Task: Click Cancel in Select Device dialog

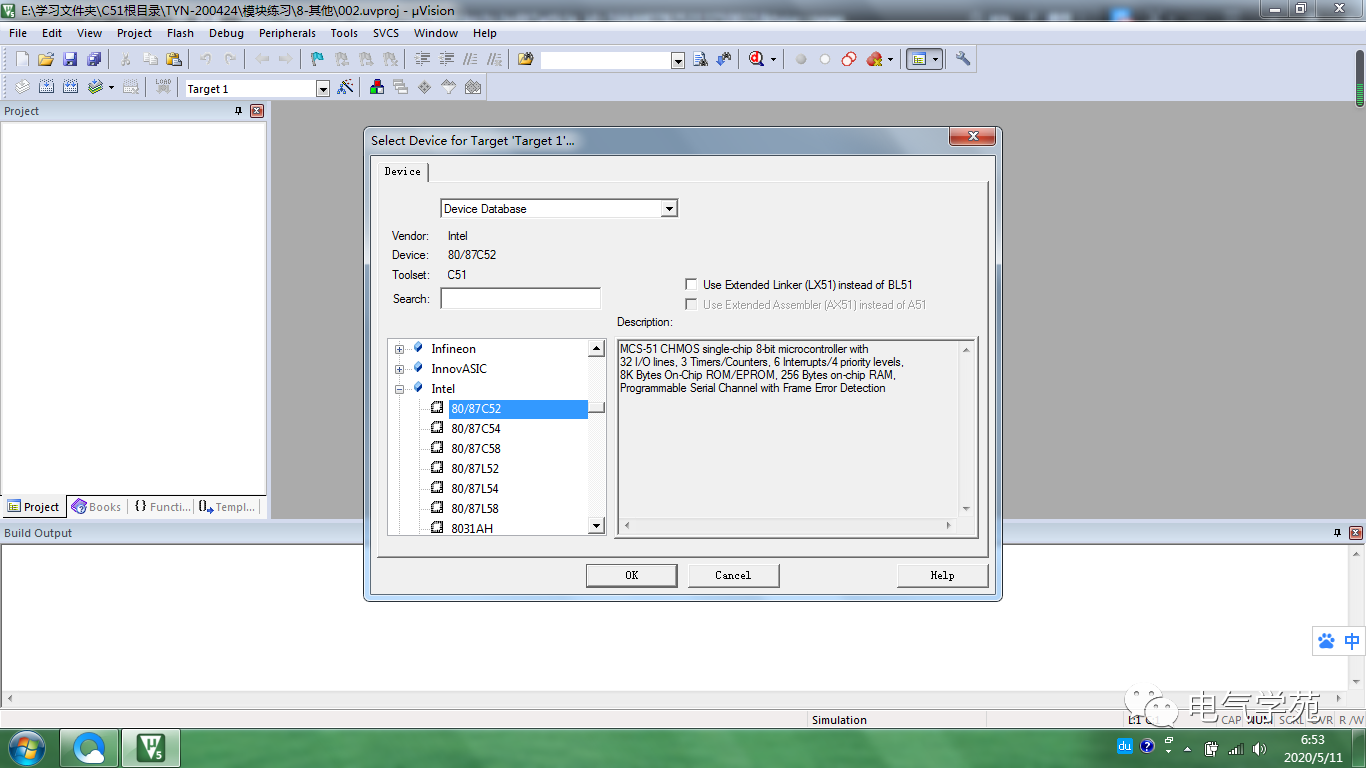Action: click(733, 575)
